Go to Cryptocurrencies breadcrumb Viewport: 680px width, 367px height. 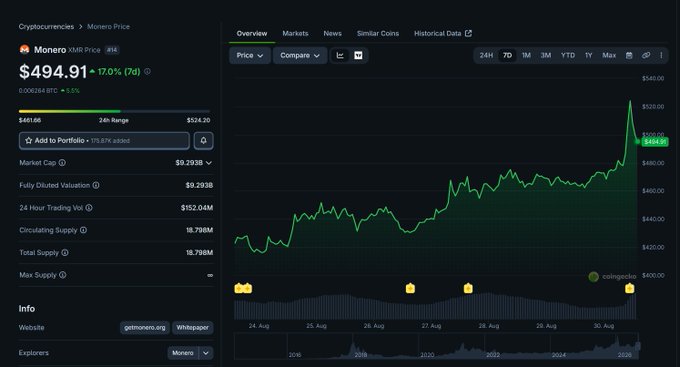[x=46, y=26]
